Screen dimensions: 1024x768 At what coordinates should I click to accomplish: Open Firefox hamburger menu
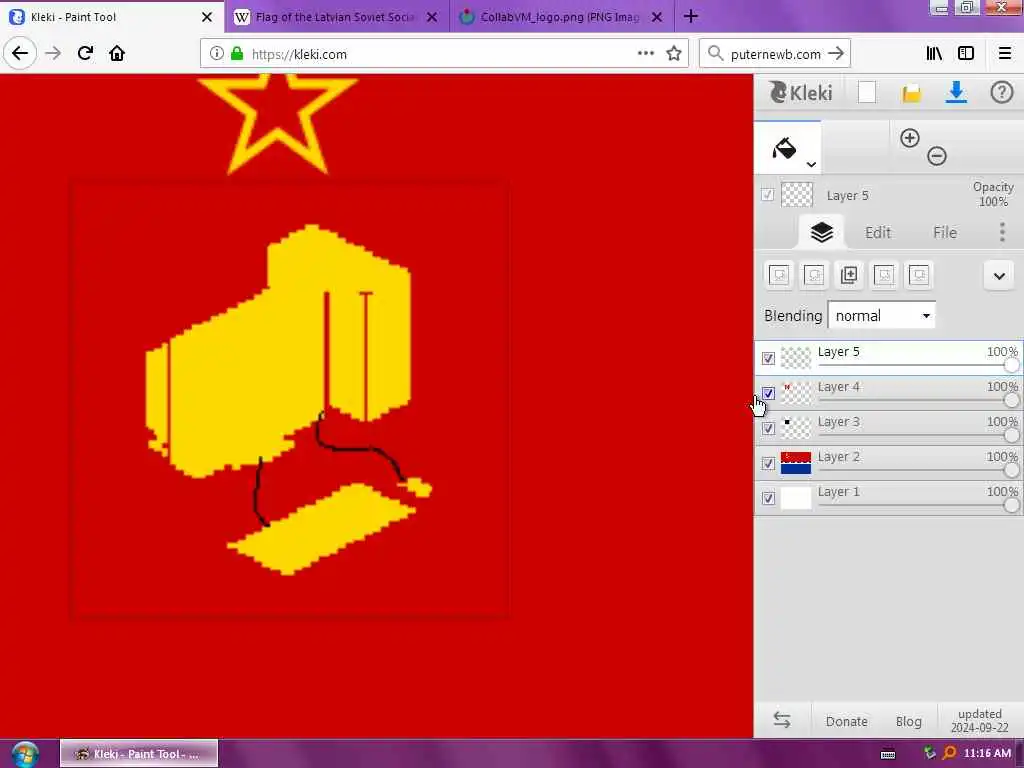(1005, 54)
